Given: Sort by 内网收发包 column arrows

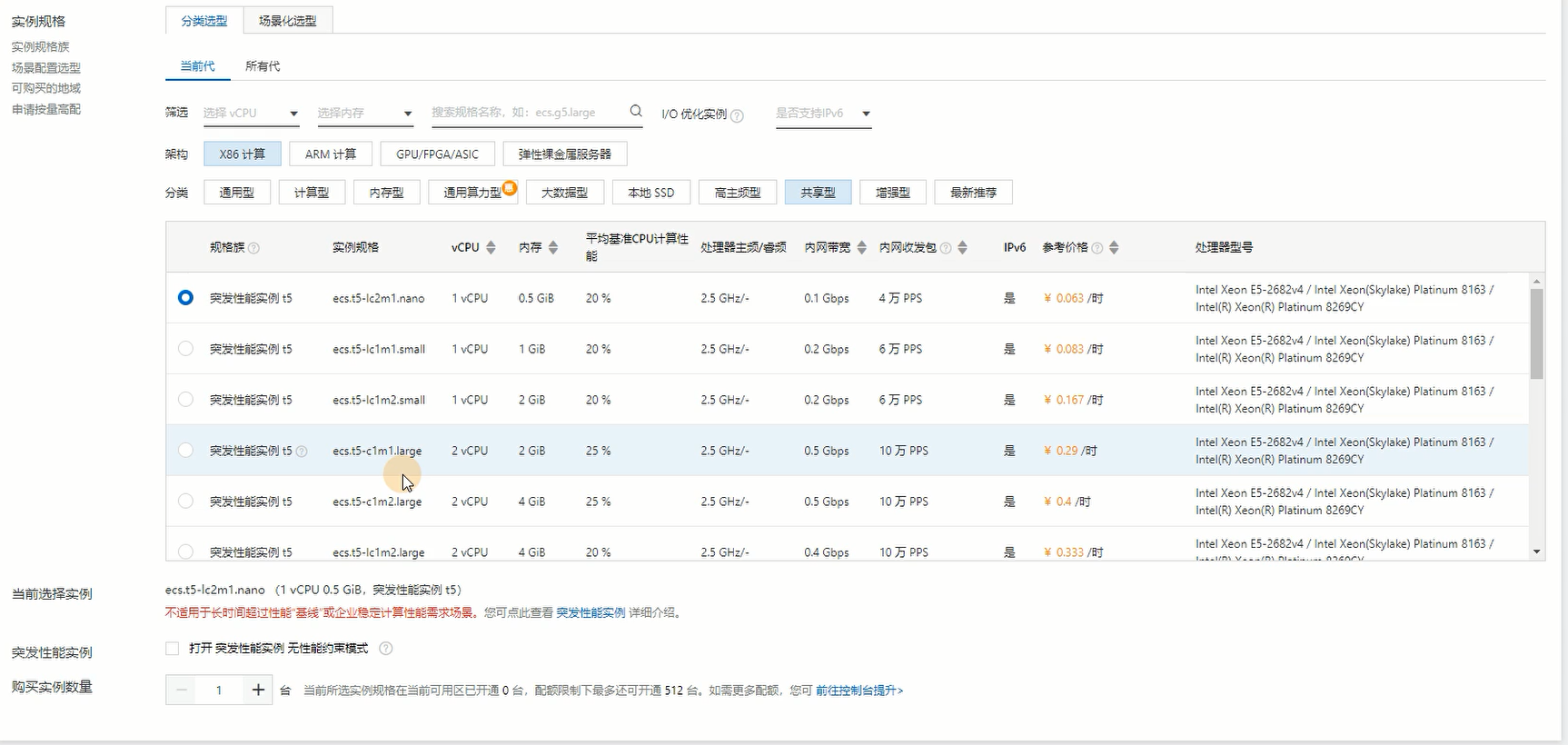Looking at the screenshot, I should pos(962,247).
